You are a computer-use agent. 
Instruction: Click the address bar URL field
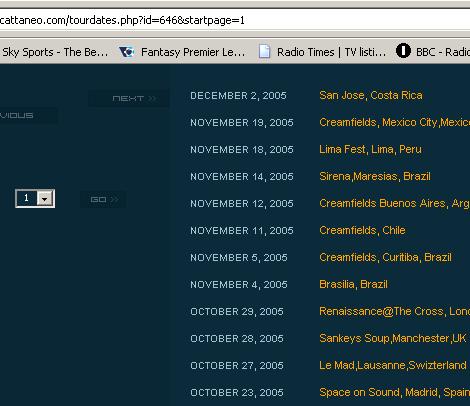click(235, 20)
